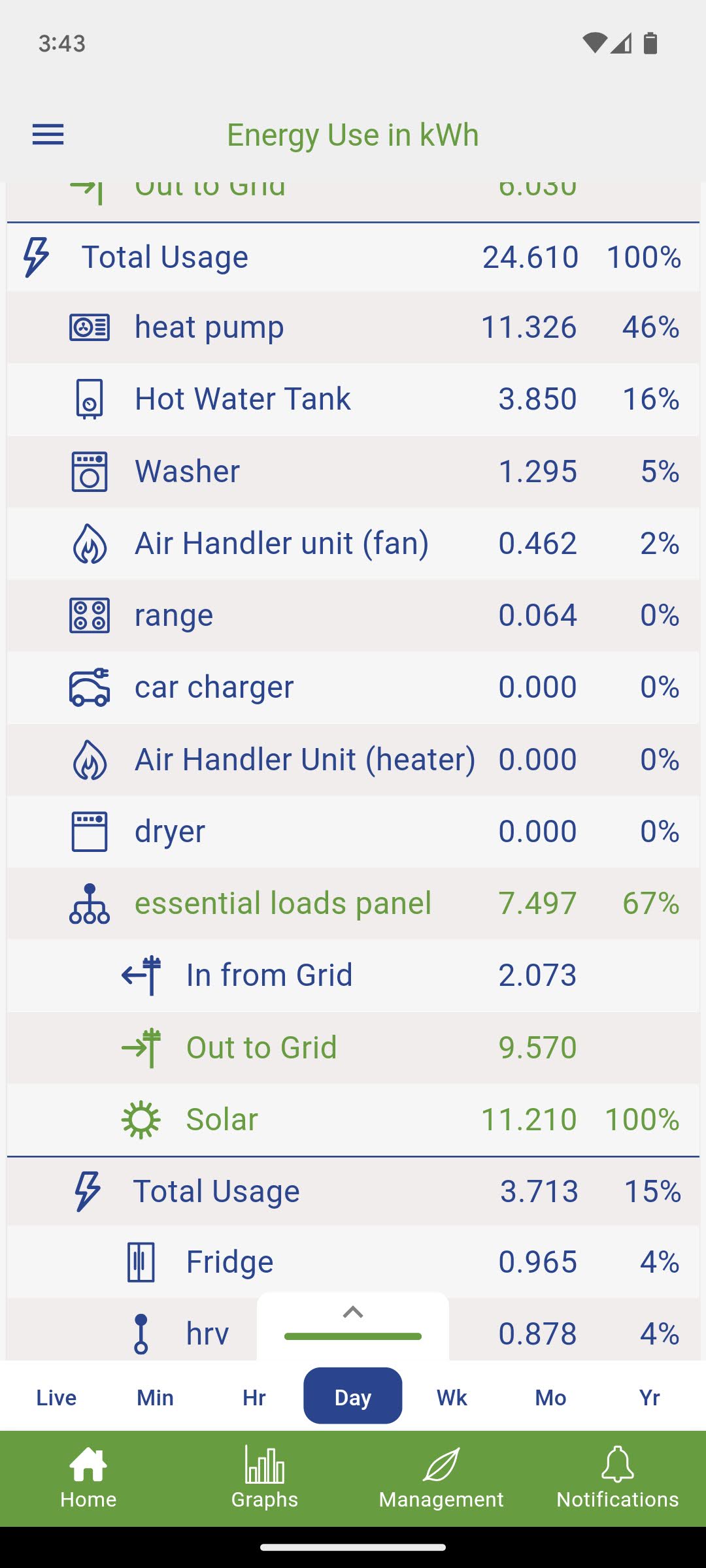Image resolution: width=706 pixels, height=1568 pixels.
Task: Select the Wk time range
Action: [452, 1397]
